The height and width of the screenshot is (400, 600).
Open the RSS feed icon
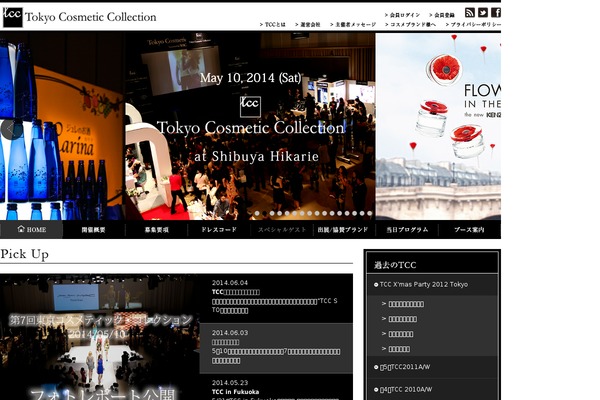click(x=470, y=13)
